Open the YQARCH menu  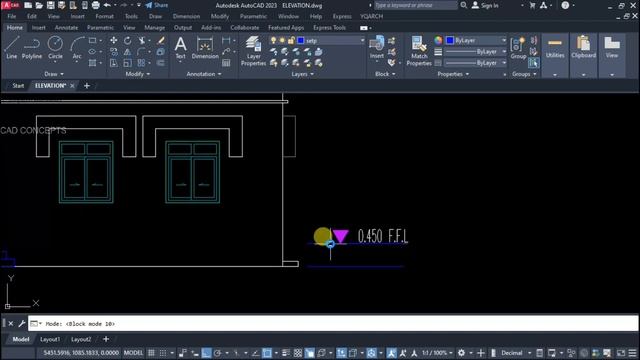(x=371, y=16)
